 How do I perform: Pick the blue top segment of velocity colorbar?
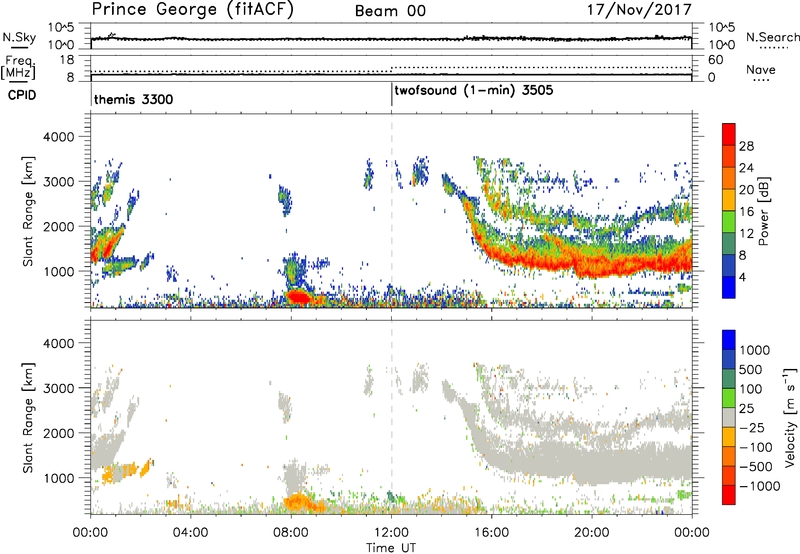click(x=729, y=340)
